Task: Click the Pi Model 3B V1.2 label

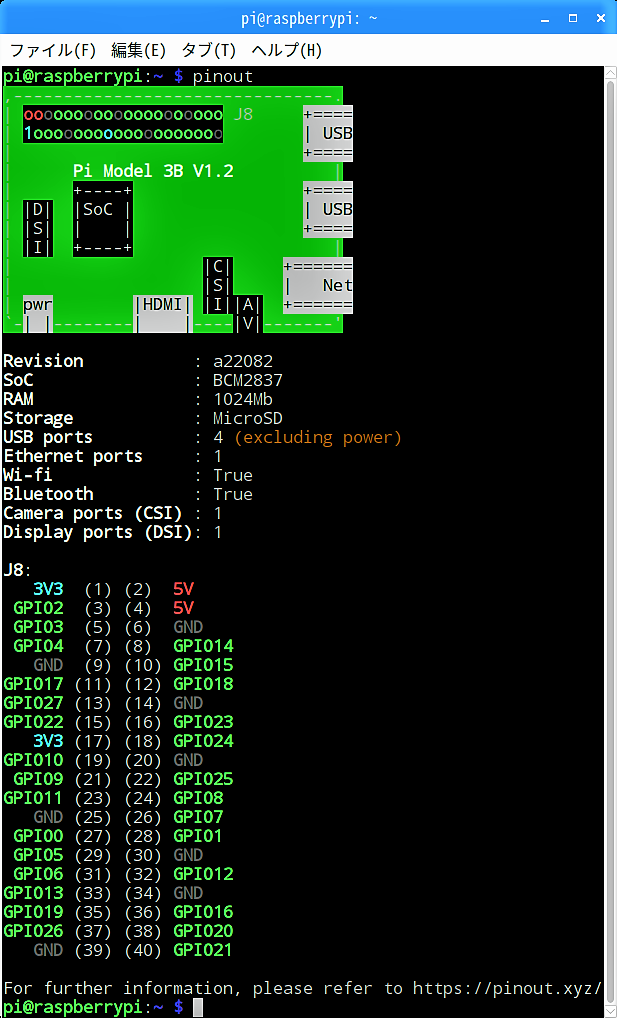Action: (153, 171)
